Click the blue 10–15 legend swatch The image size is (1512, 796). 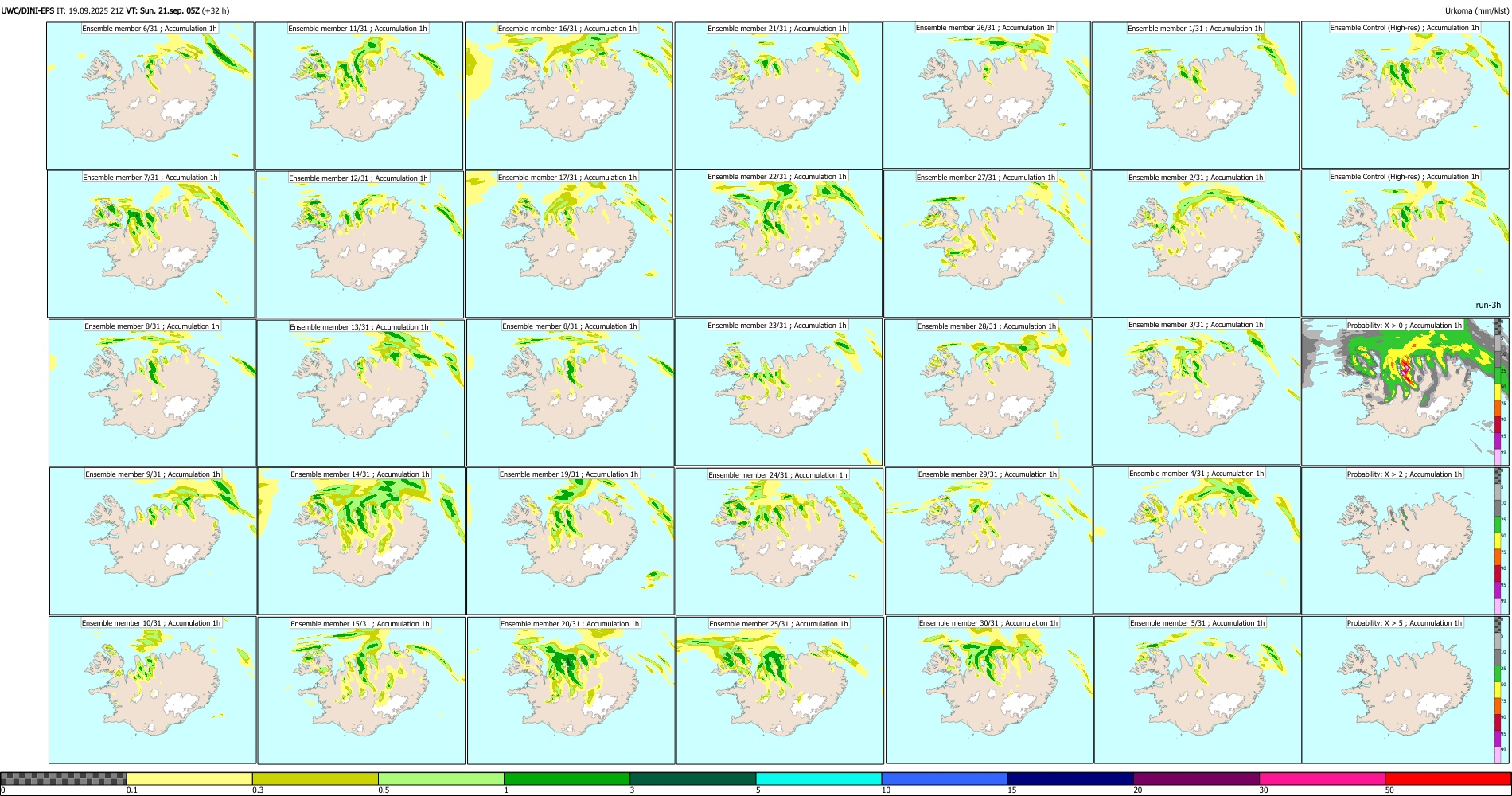[x=945, y=778]
